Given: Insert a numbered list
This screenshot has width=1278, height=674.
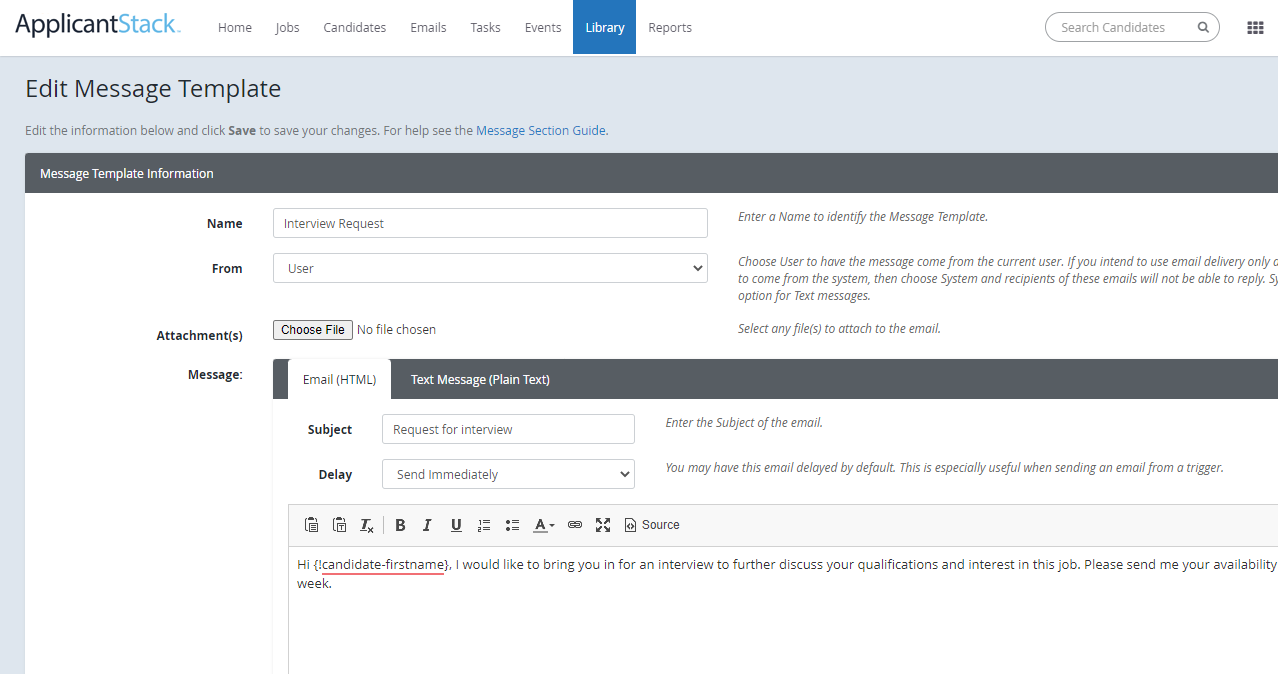Looking at the screenshot, I should [484, 524].
